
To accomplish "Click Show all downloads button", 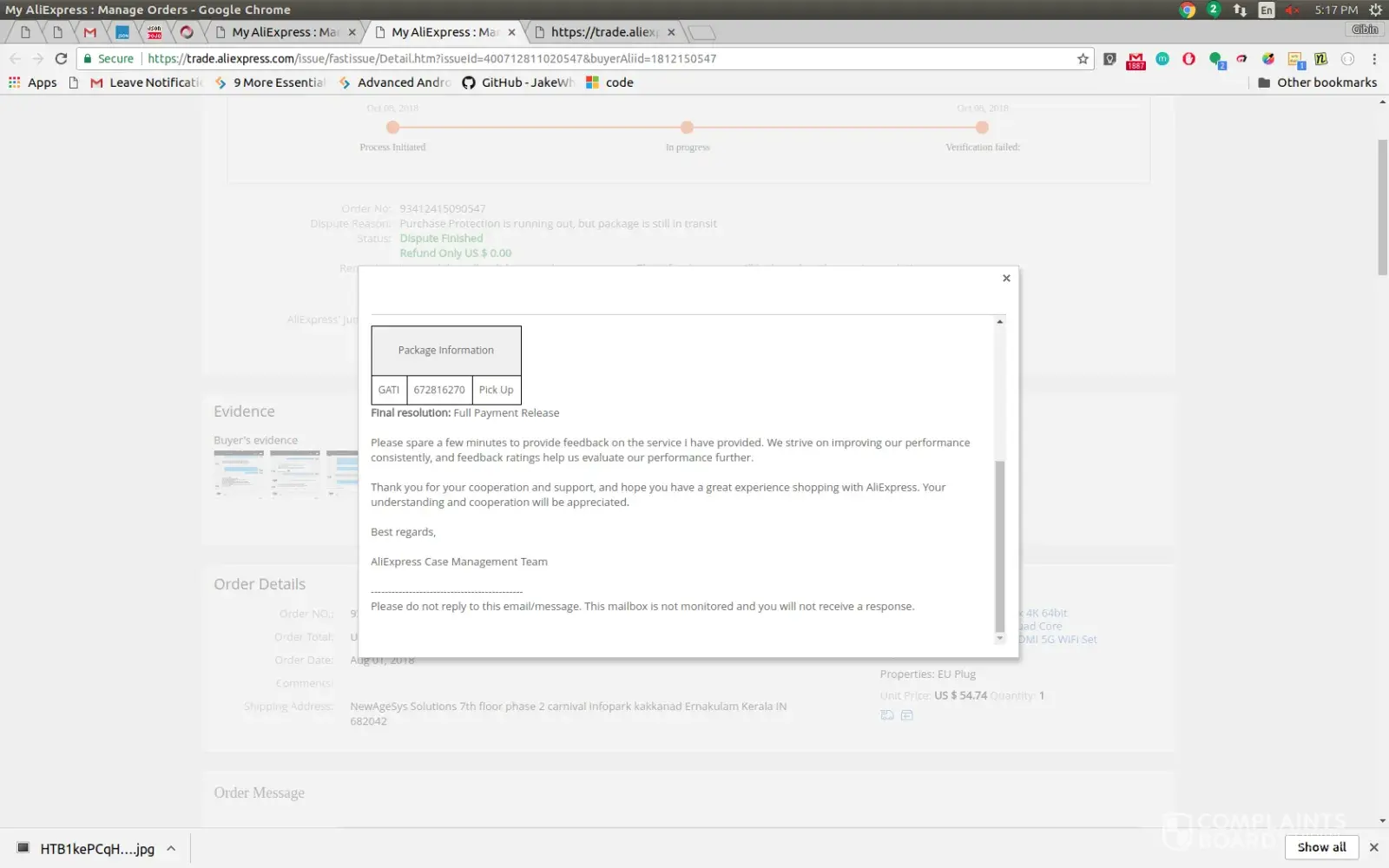I will pos(1321,847).
